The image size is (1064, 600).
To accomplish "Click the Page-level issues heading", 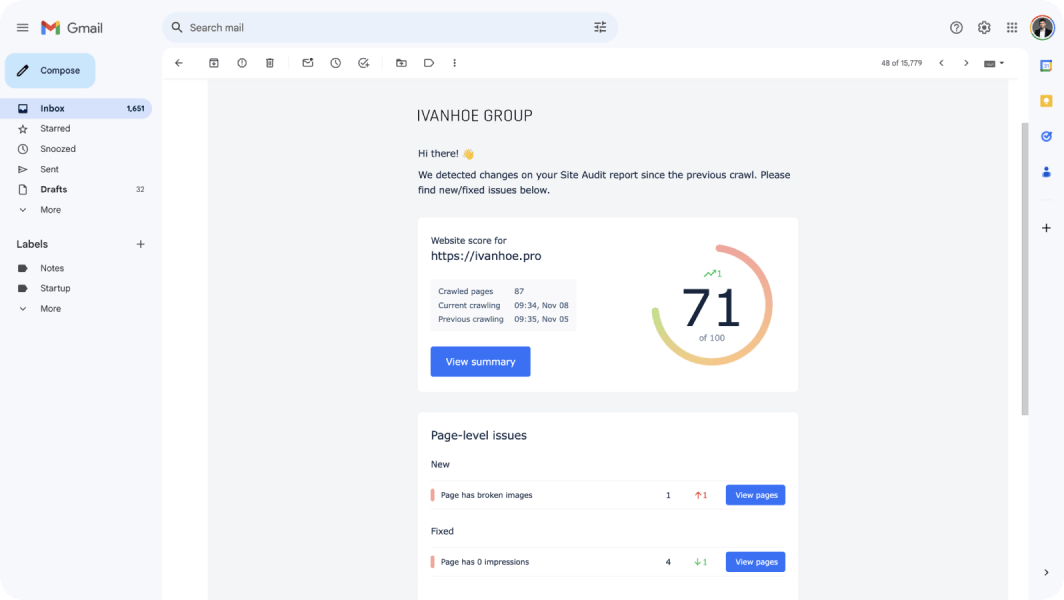I will click(x=478, y=436).
